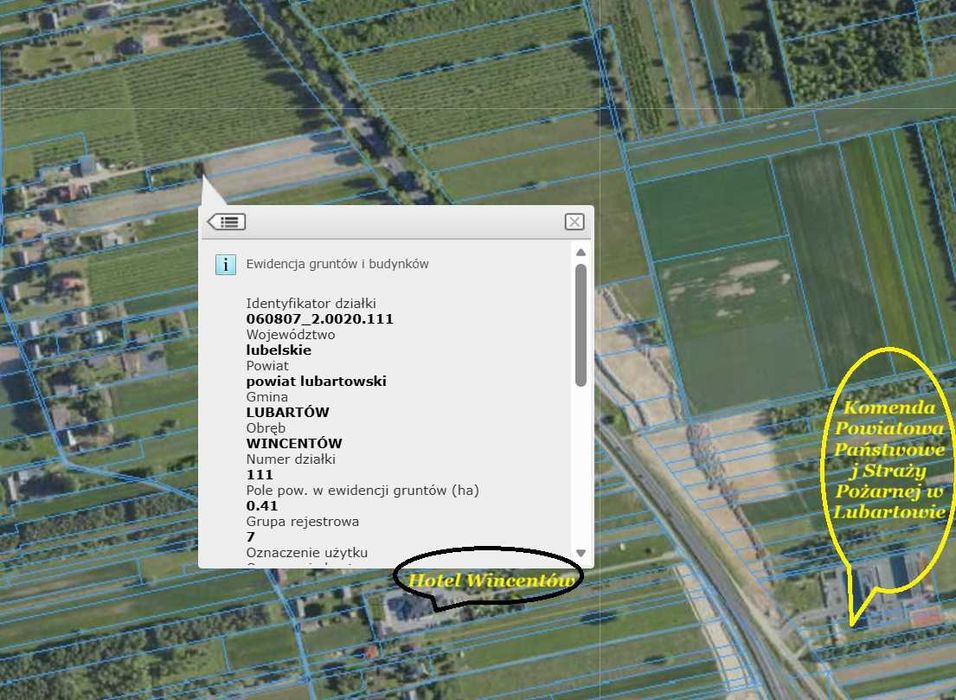
Task: Click the 'Oznaczenie użytku' label
Action: (x=307, y=552)
